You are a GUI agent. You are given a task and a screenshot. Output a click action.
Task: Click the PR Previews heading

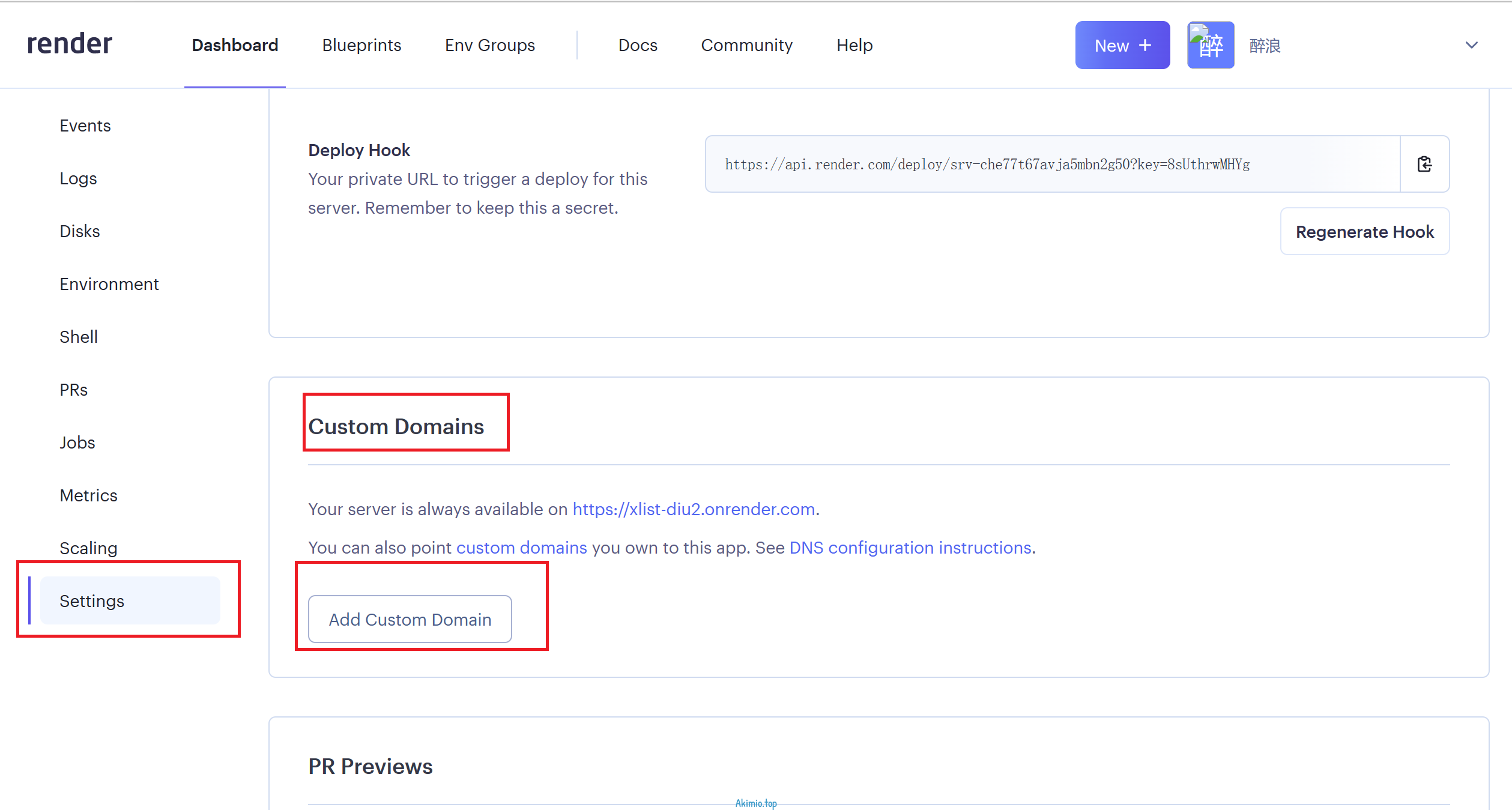pyautogui.click(x=370, y=766)
